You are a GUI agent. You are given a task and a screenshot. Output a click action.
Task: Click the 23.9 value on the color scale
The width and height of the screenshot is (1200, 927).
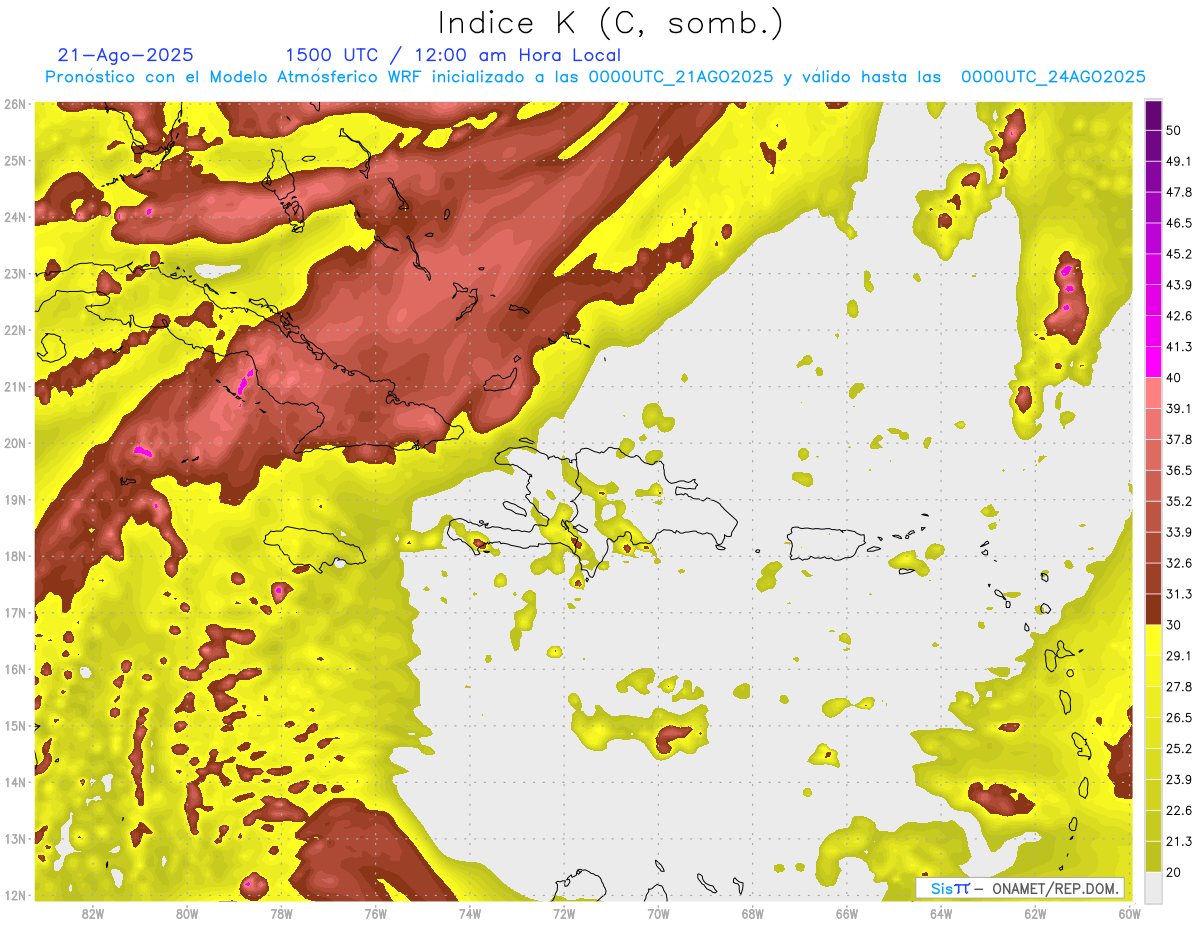tap(1178, 779)
